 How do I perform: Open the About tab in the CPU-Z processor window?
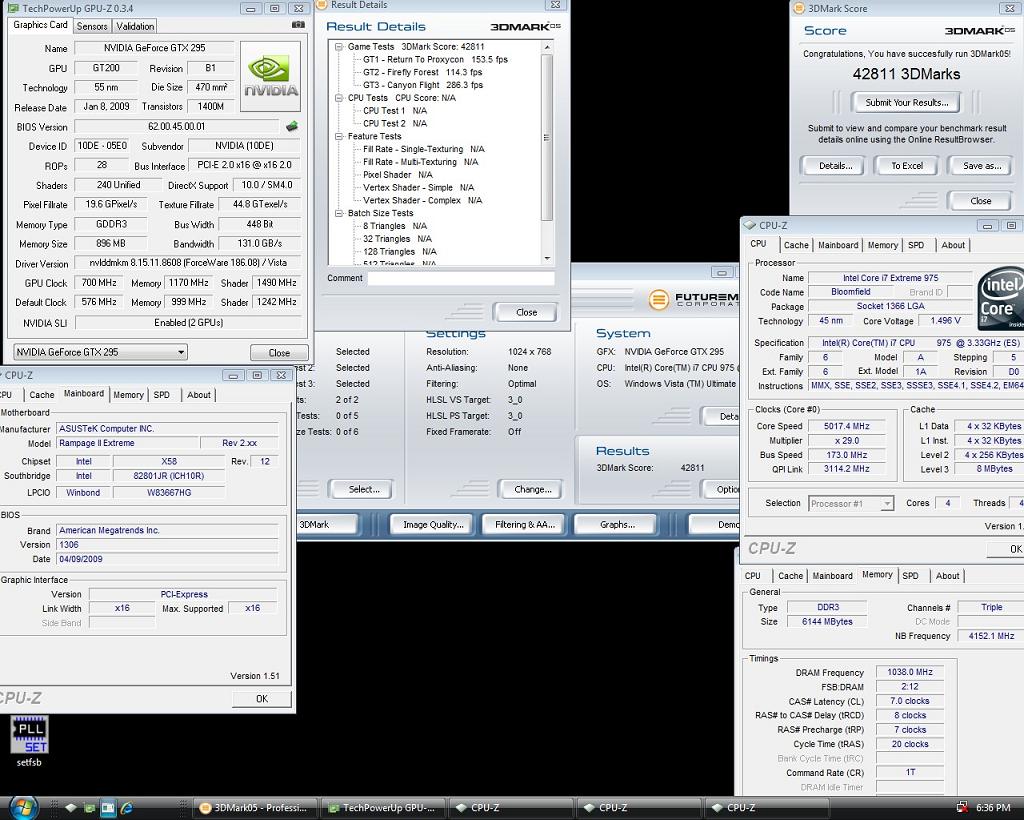pos(953,245)
